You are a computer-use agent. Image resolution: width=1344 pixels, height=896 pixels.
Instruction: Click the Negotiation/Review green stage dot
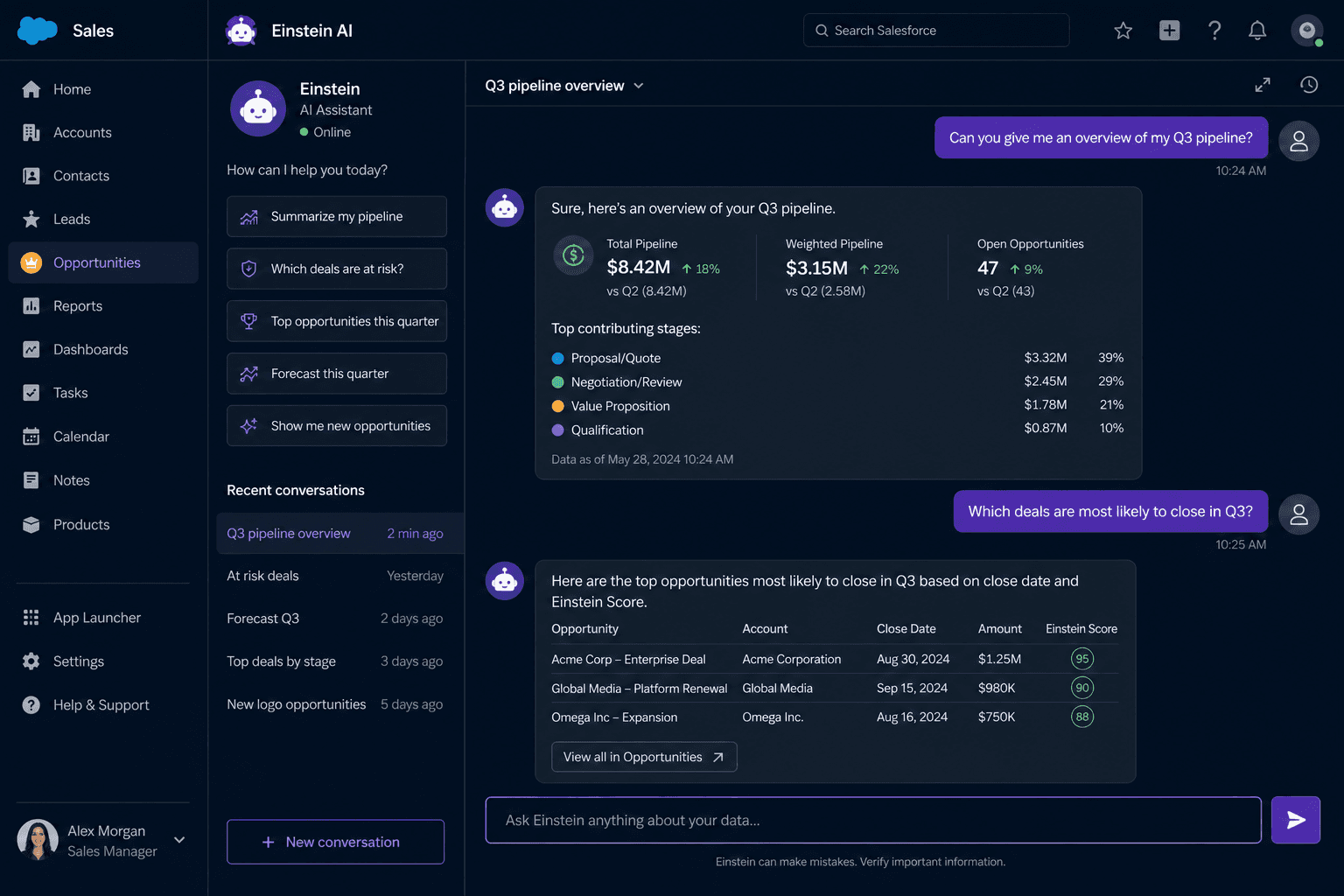coord(557,382)
